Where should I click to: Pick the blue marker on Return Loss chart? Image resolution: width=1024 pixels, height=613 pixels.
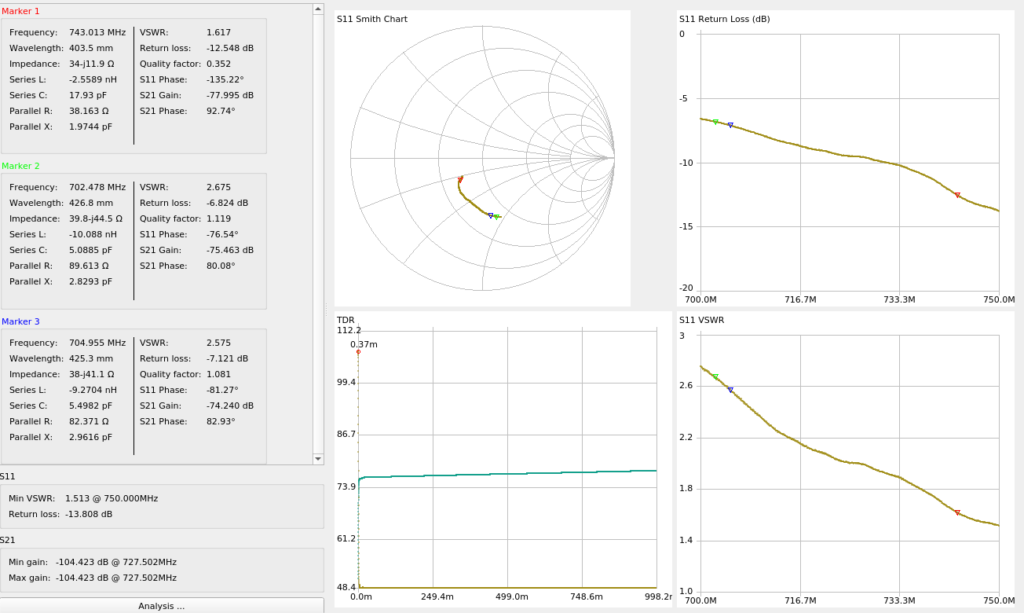tap(730, 125)
